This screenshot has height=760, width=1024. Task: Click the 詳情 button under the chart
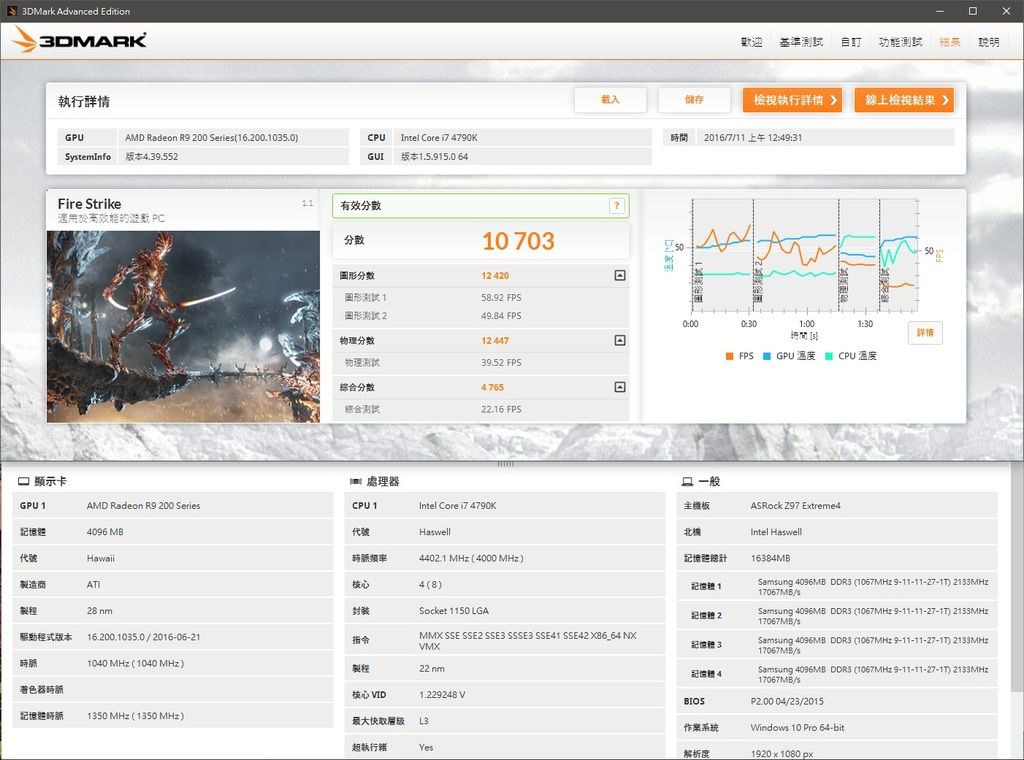click(925, 333)
